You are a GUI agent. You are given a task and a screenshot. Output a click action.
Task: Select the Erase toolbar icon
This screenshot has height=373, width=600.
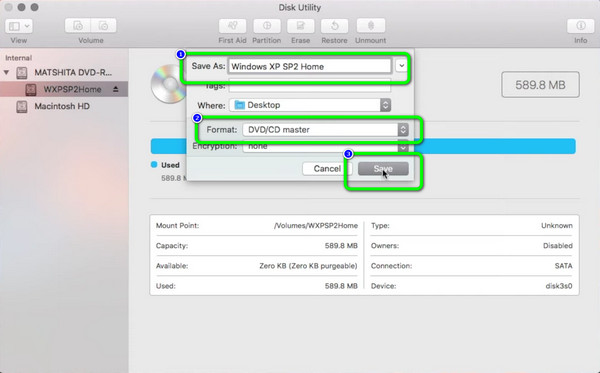click(x=300, y=26)
